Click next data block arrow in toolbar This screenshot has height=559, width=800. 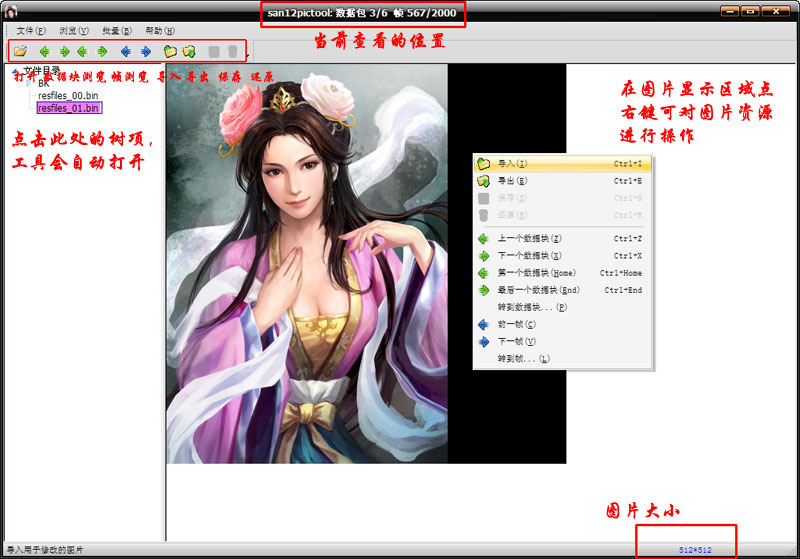coord(64,51)
